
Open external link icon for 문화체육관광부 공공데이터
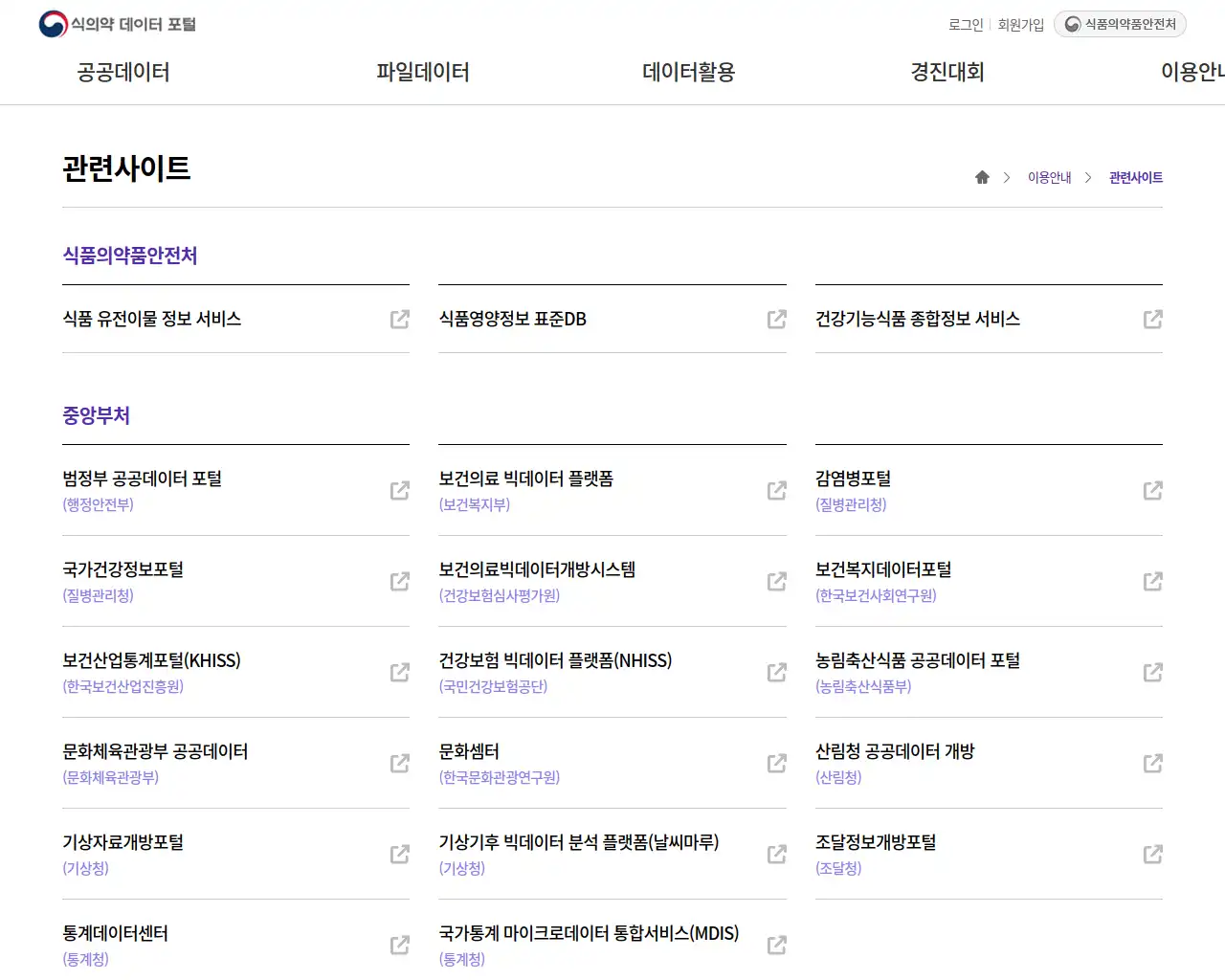(x=400, y=763)
